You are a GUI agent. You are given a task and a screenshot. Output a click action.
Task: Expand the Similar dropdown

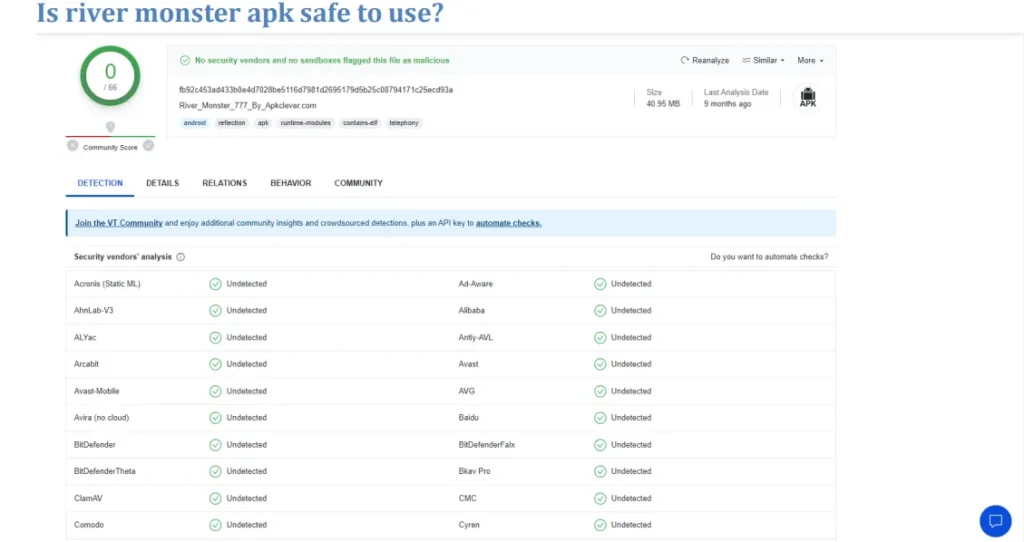click(763, 60)
